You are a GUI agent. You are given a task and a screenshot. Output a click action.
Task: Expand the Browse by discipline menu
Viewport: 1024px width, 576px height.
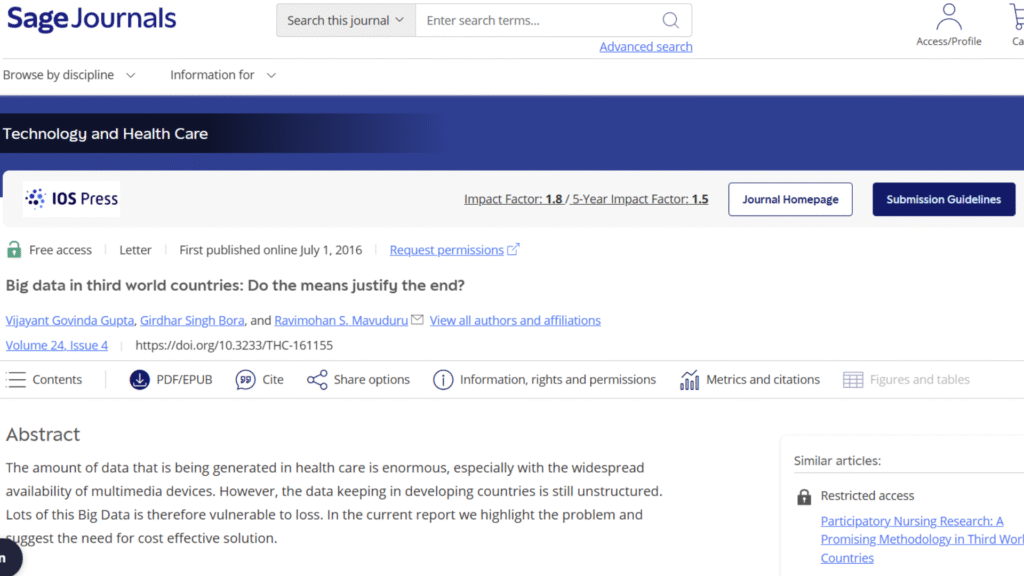(68, 75)
